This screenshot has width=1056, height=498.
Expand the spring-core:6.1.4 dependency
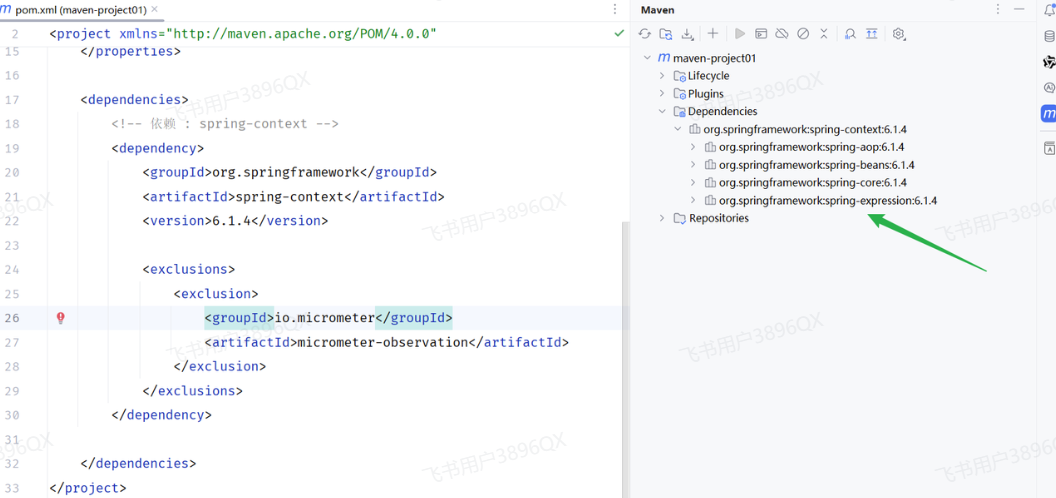click(x=693, y=183)
